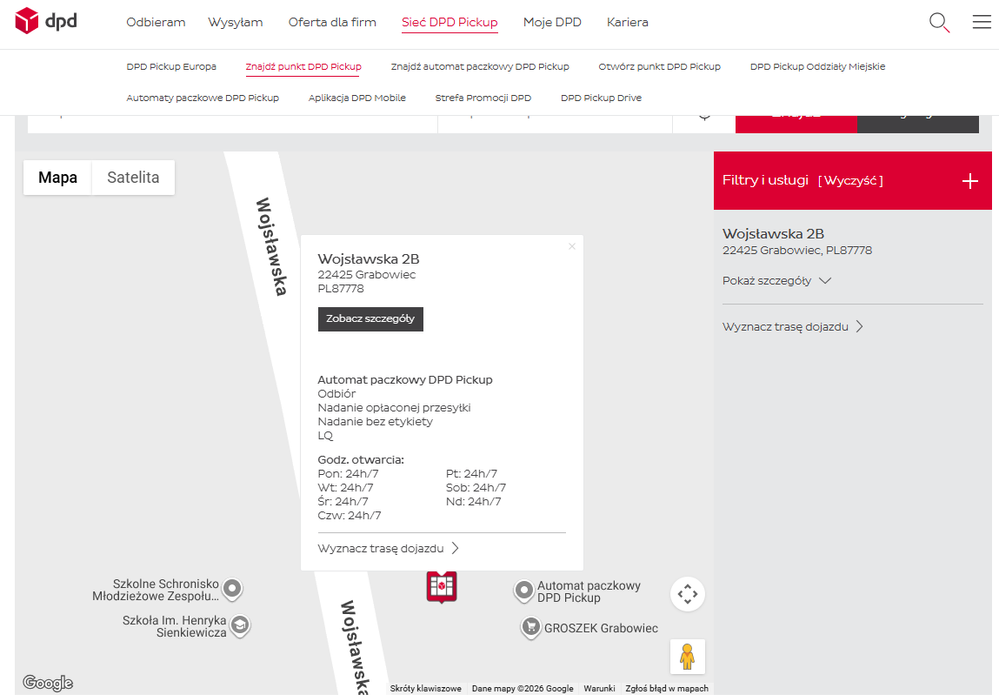
Task: Expand filters with the plus icon
Action: pyautogui.click(x=970, y=181)
